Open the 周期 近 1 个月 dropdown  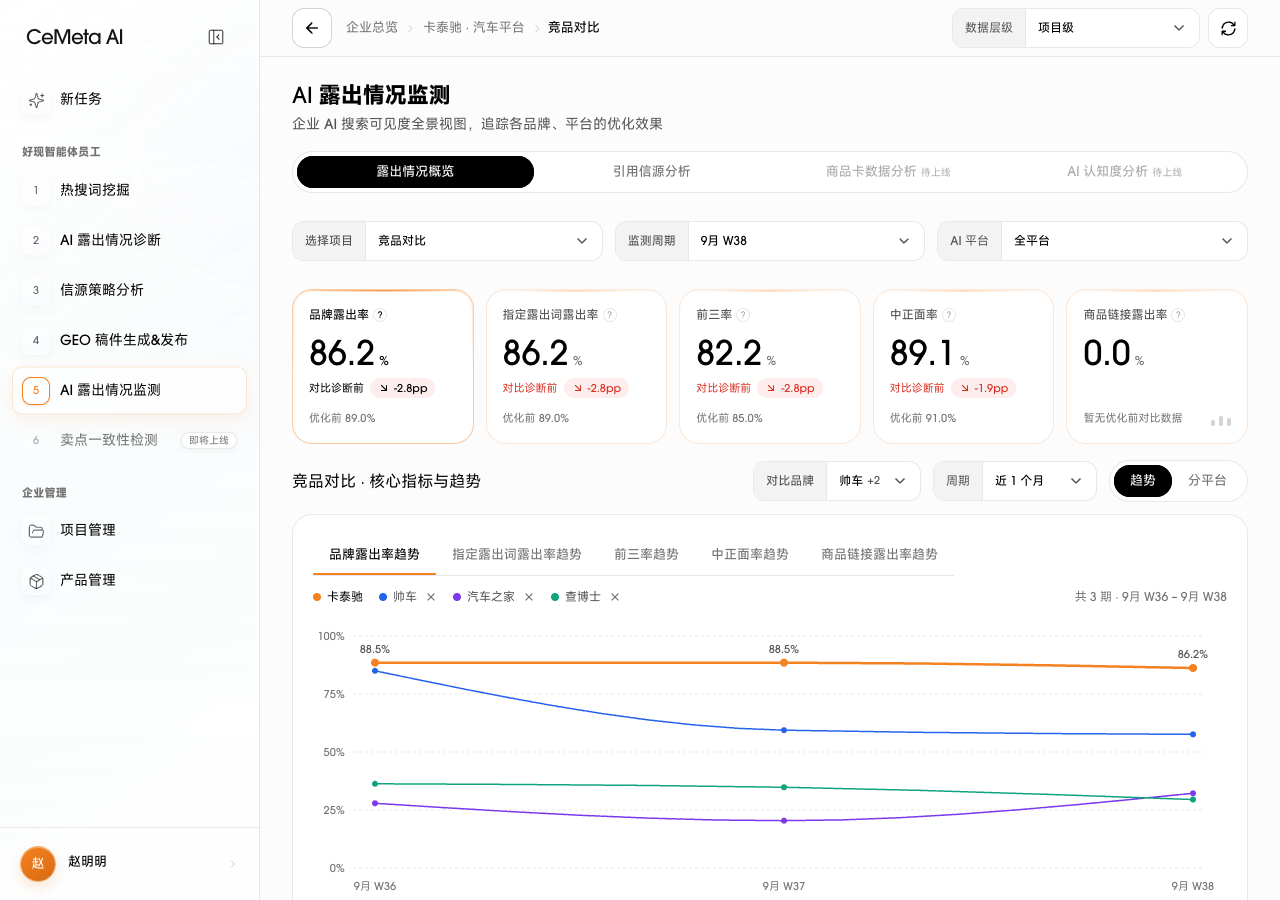pyautogui.click(x=1039, y=481)
